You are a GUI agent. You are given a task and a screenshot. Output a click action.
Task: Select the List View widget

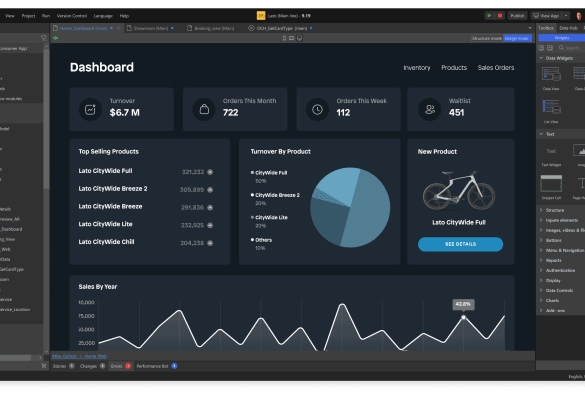click(x=551, y=111)
